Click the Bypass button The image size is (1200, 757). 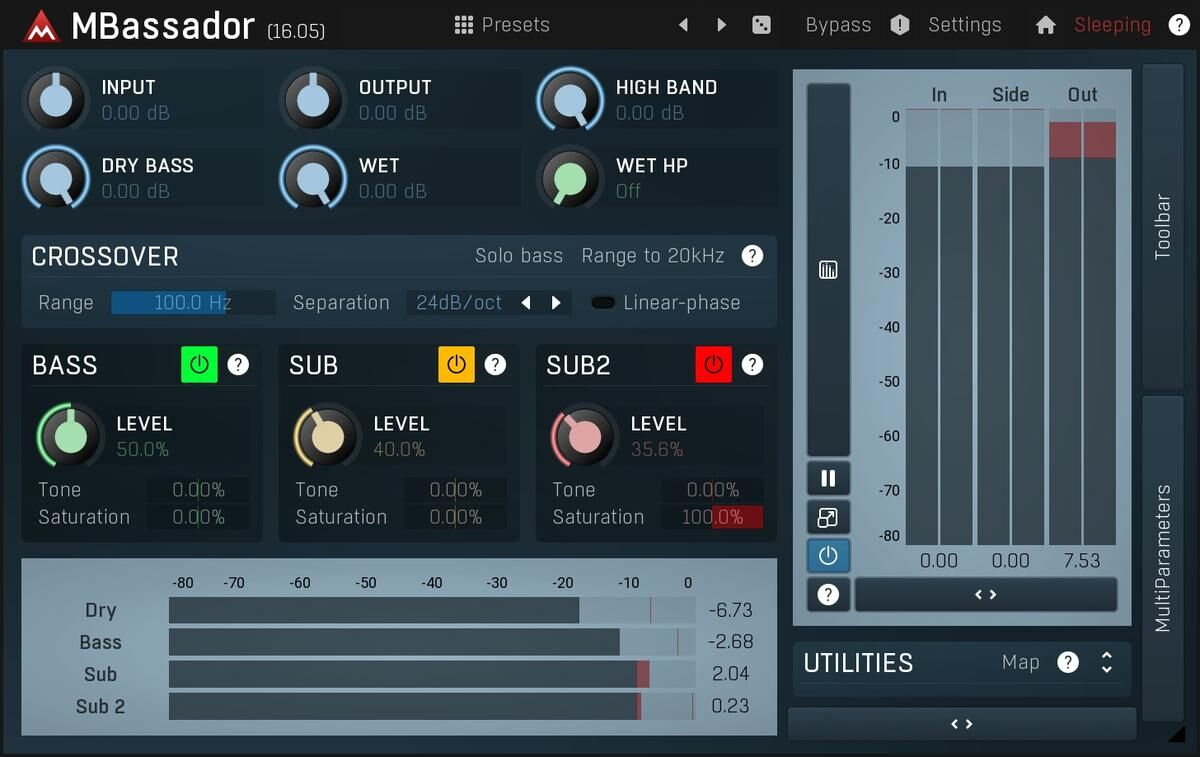coord(838,25)
